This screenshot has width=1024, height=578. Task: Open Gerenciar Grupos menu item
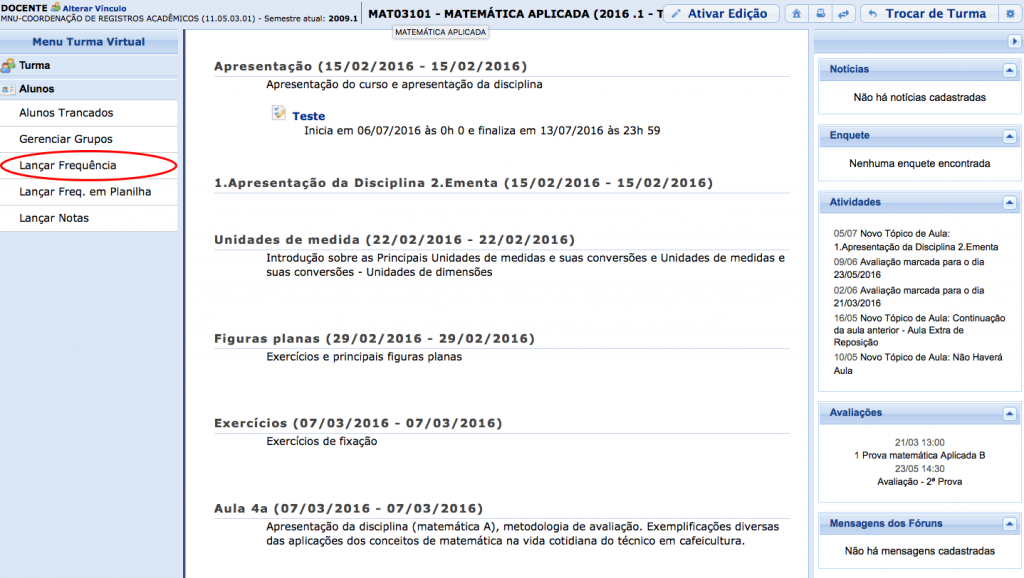point(66,139)
